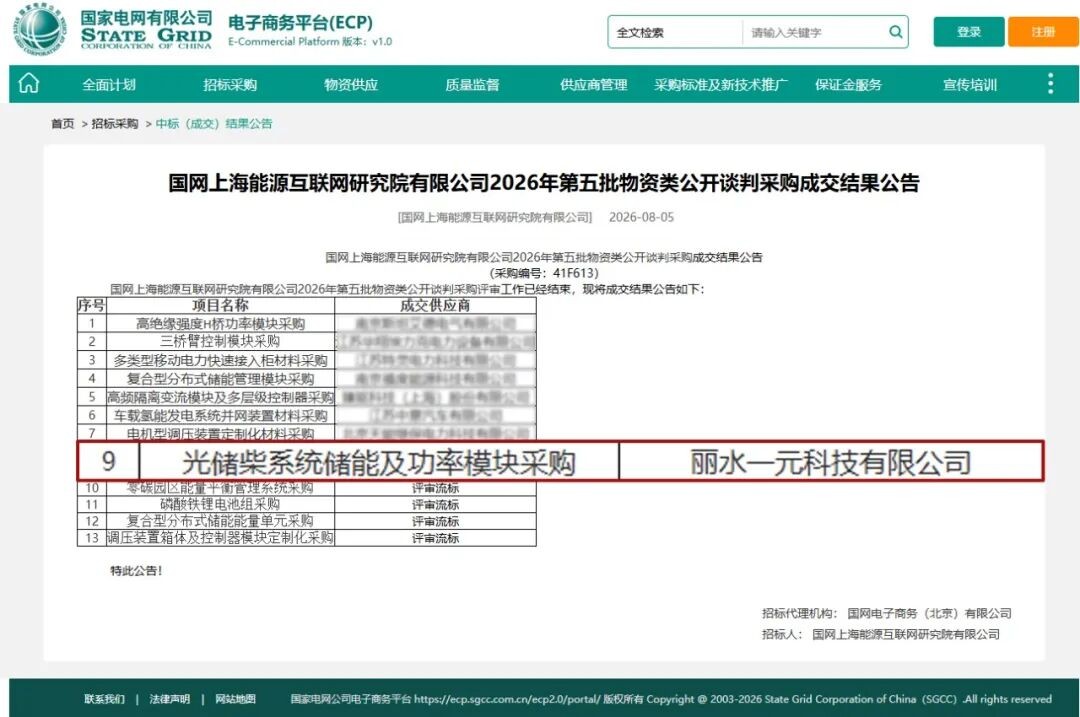Image resolution: width=1080 pixels, height=717 pixels.
Task: Click the State Grid globe logo
Action: point(40,29)
